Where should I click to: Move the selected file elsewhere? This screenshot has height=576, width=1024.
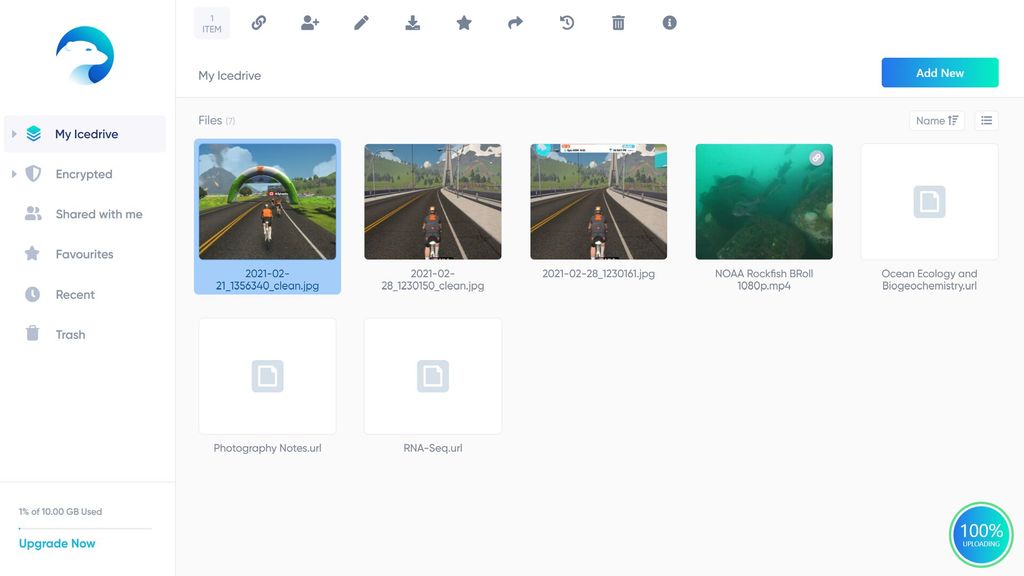coord(515,22)
